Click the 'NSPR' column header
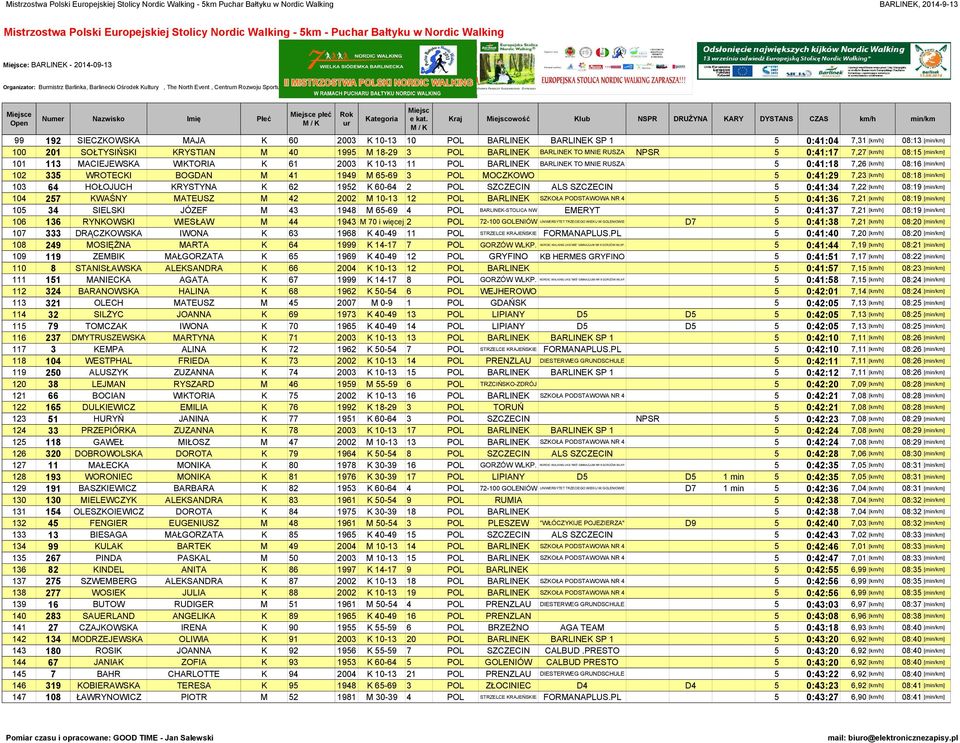 (x=647, y=119)
